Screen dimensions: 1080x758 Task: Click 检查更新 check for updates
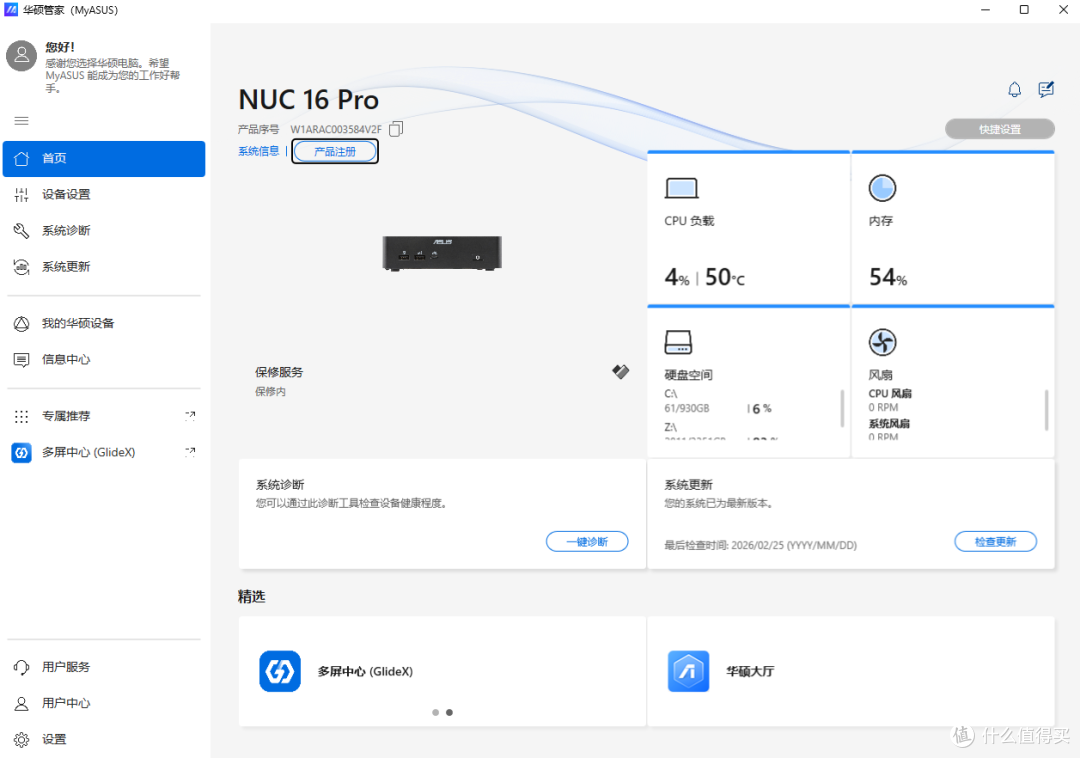pos(995,542)
